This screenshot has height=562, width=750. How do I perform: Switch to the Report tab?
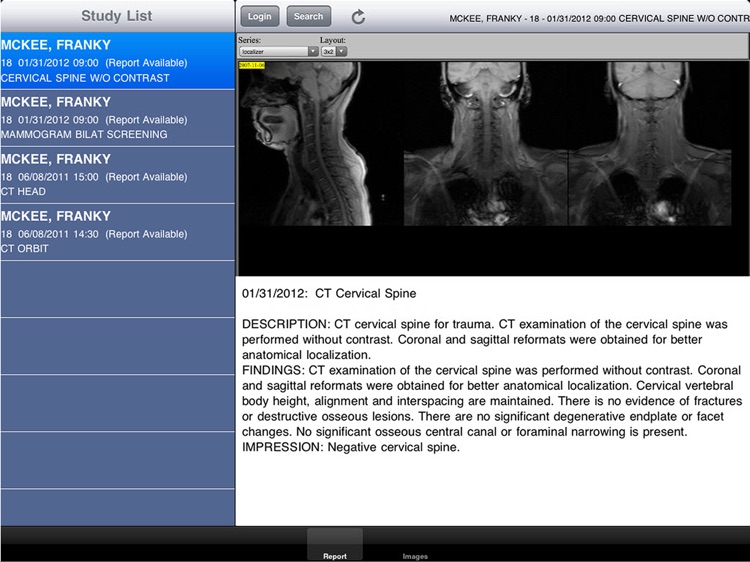click(x=335, y=545)
